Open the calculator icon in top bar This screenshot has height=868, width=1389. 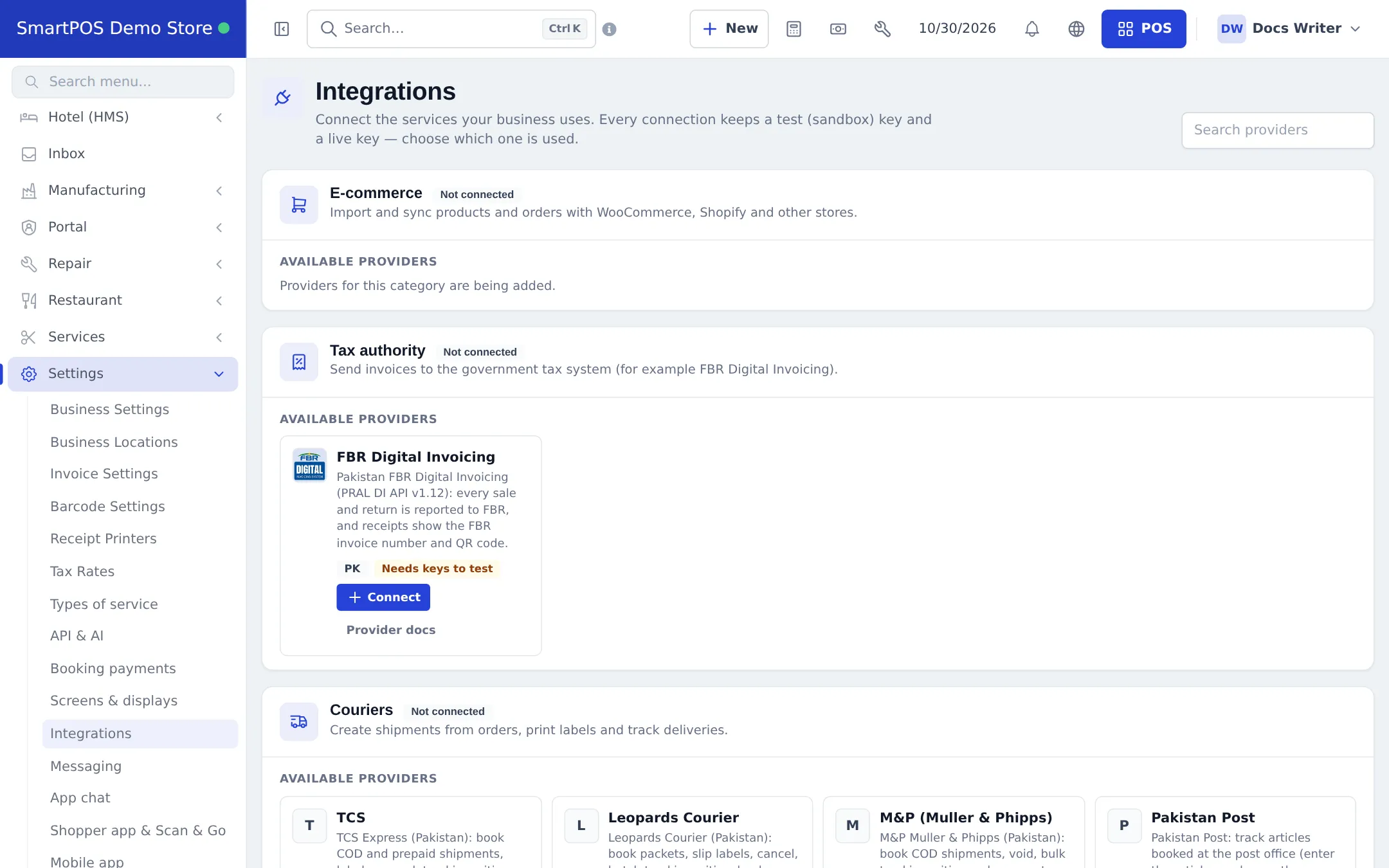(x=794, y=29)
